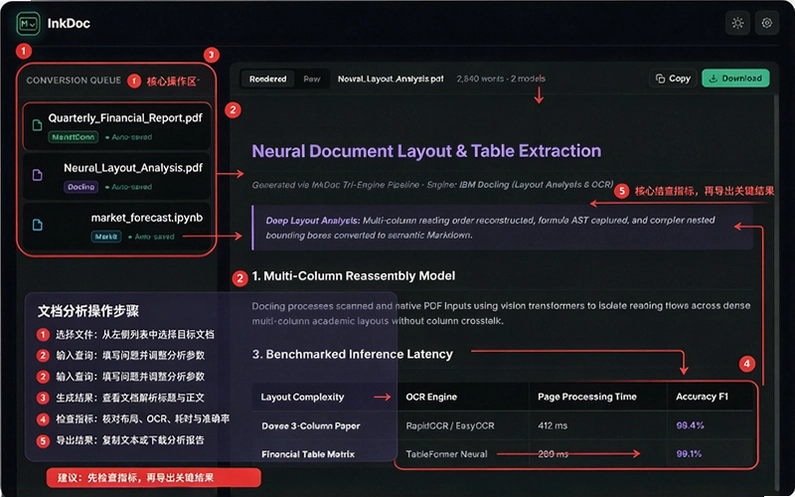Image resolution: width=795 pixels, height=497 pixels.
Task: Click Auto-saved status under Quarterly_Financial_Report.pdf
Action: [x=129, y=137]
